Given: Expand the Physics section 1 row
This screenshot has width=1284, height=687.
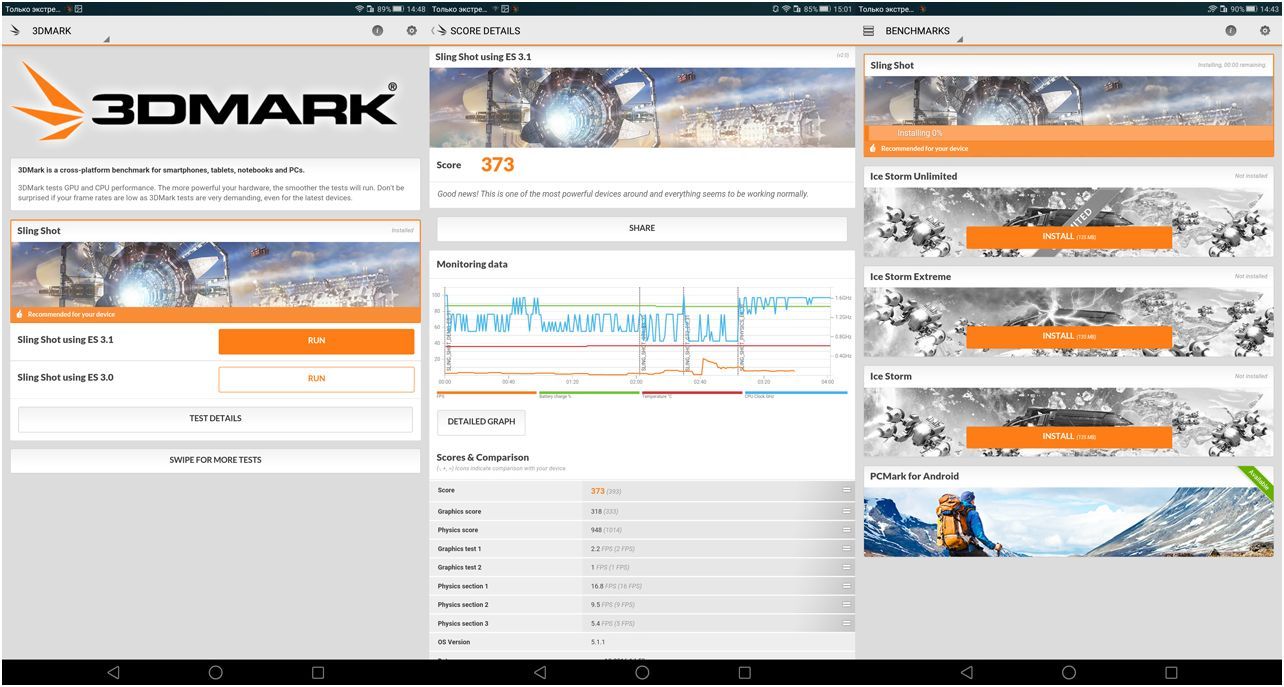Looking at the screenshot, I should (x=846, y=586).
